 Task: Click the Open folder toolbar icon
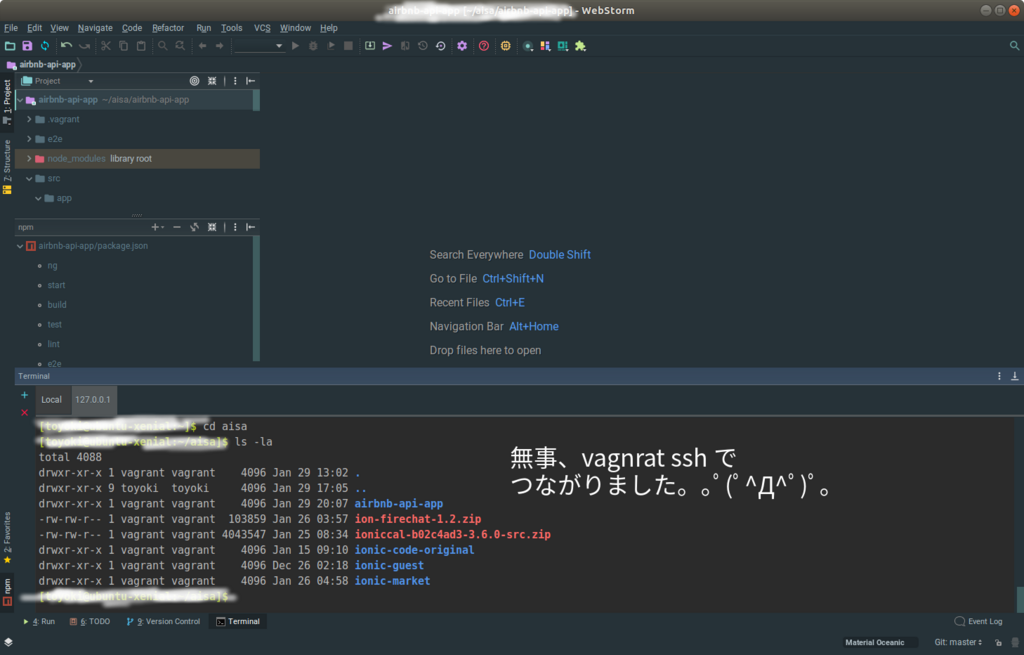[10, 46]
